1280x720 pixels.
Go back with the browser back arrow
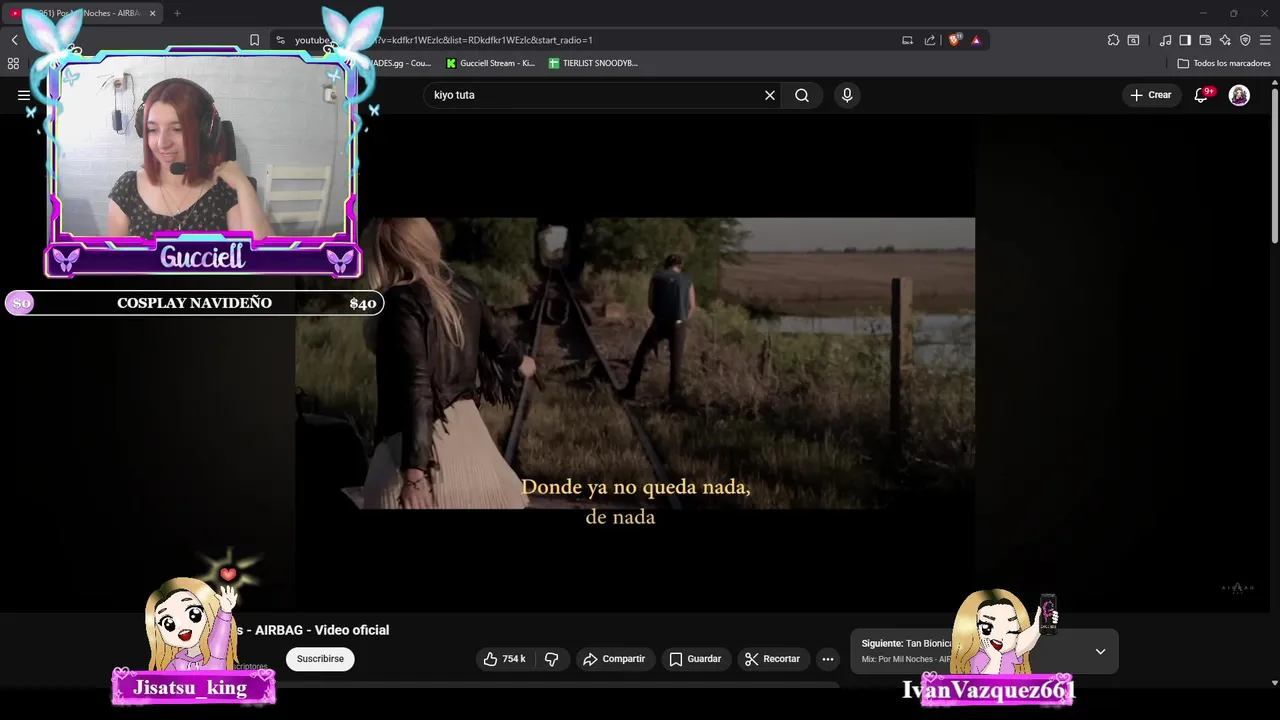click(14, 40)
